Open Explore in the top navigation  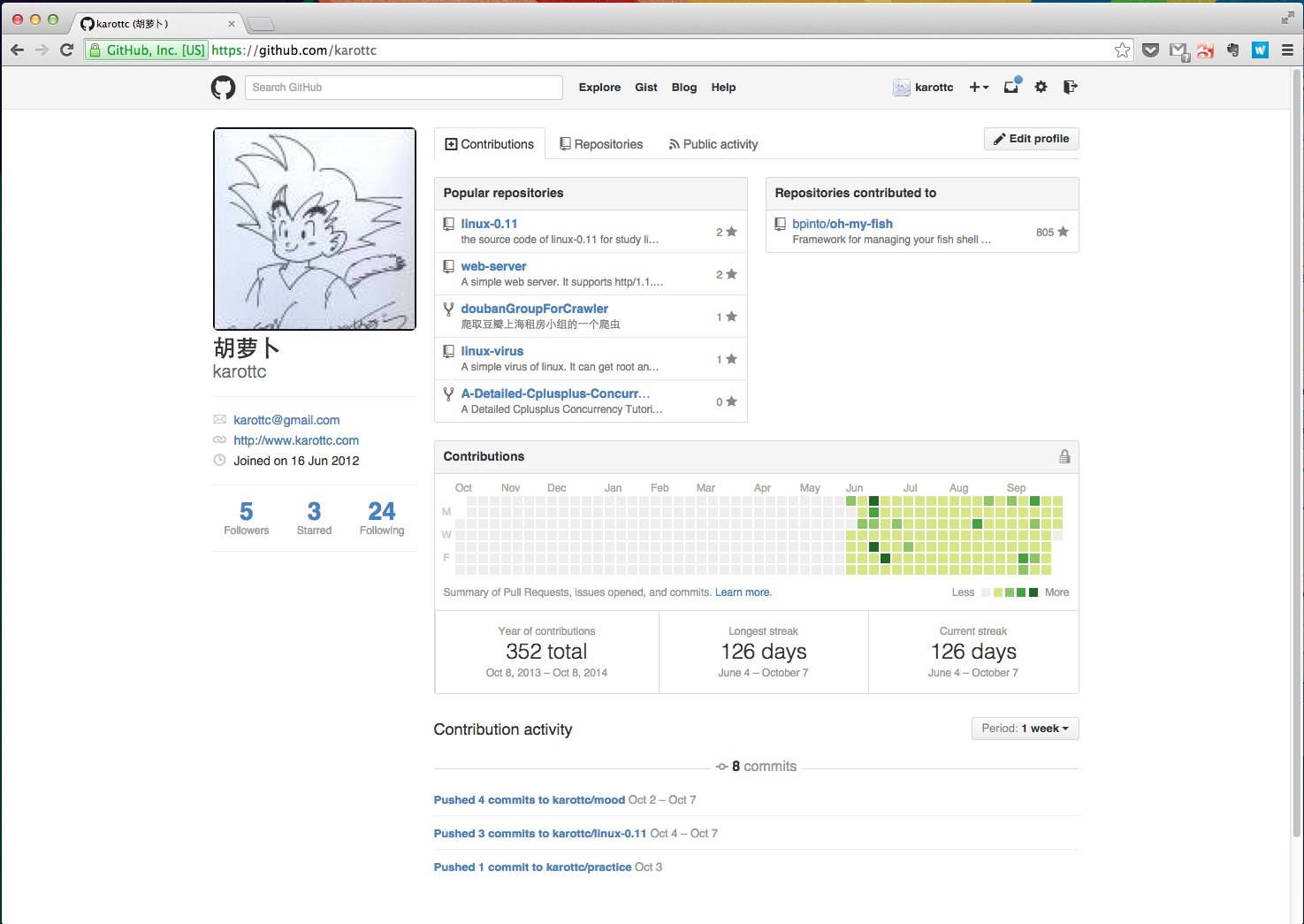599,88
